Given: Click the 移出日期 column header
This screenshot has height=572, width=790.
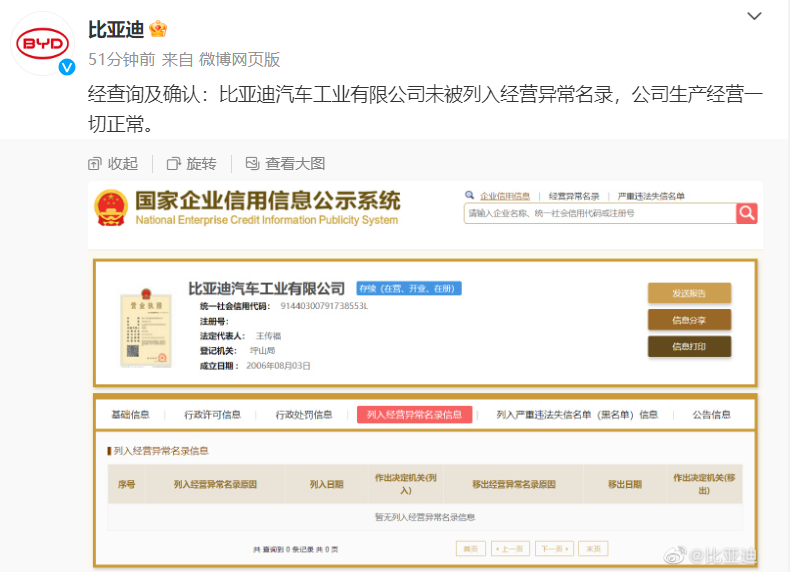Looking at the screenshot, I should pos(625,484).
